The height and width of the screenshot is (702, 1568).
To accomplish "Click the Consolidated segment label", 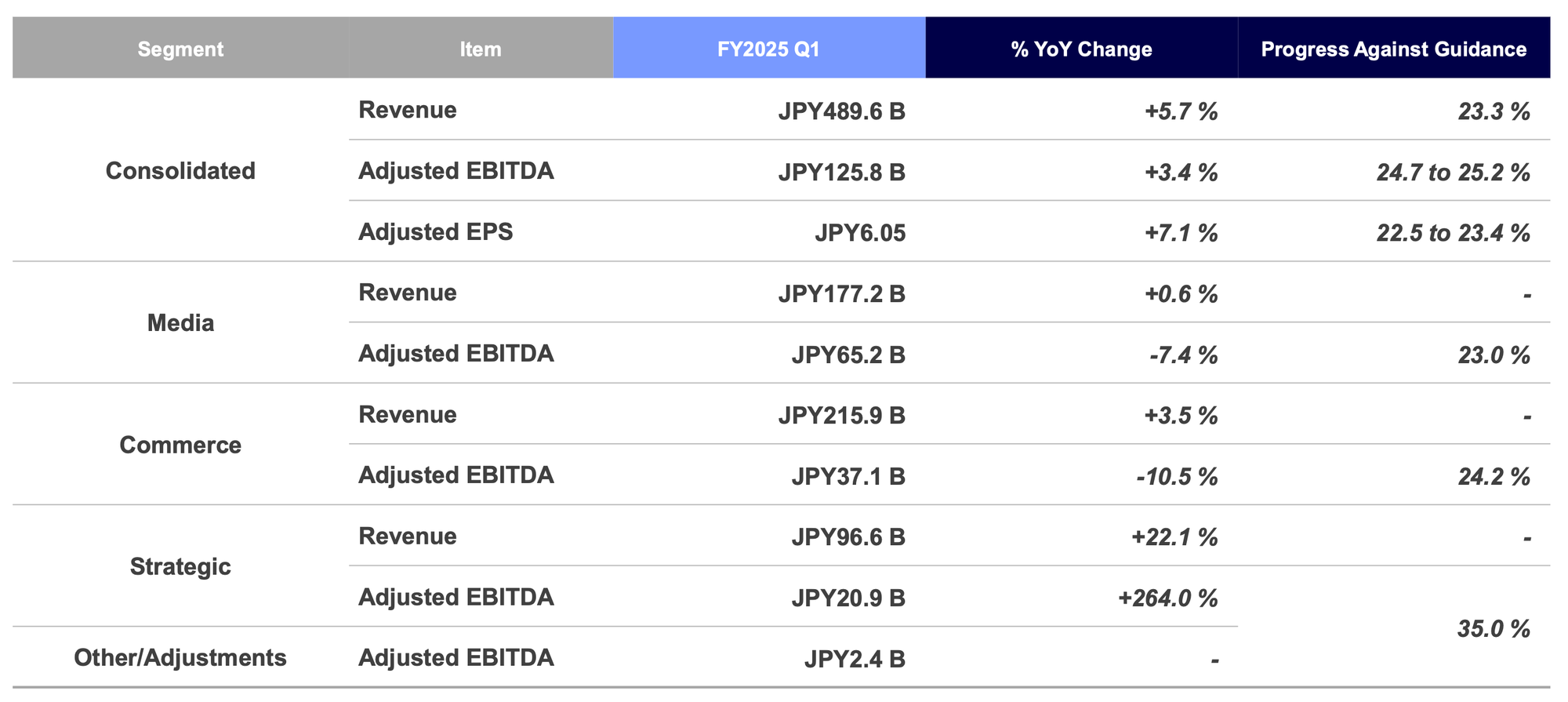I will [180, 171].
